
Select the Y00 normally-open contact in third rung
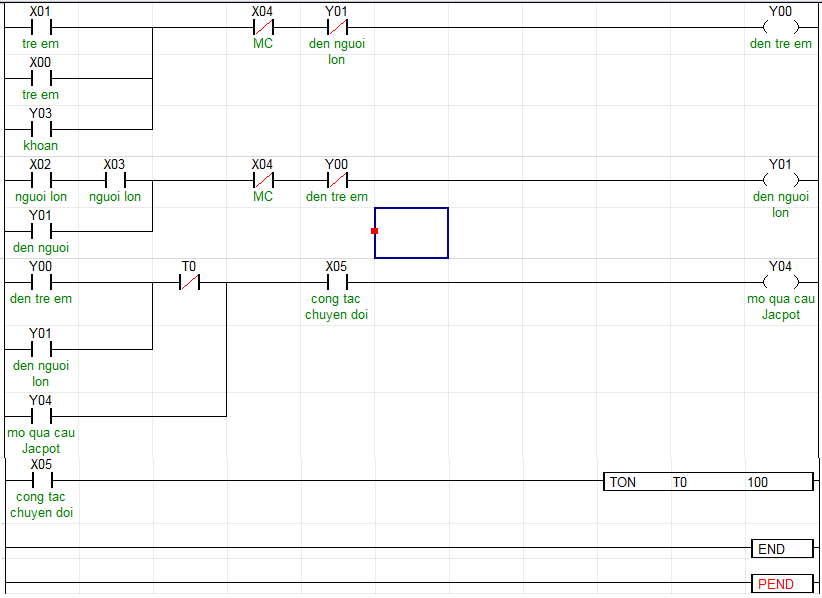click(40, 283)
